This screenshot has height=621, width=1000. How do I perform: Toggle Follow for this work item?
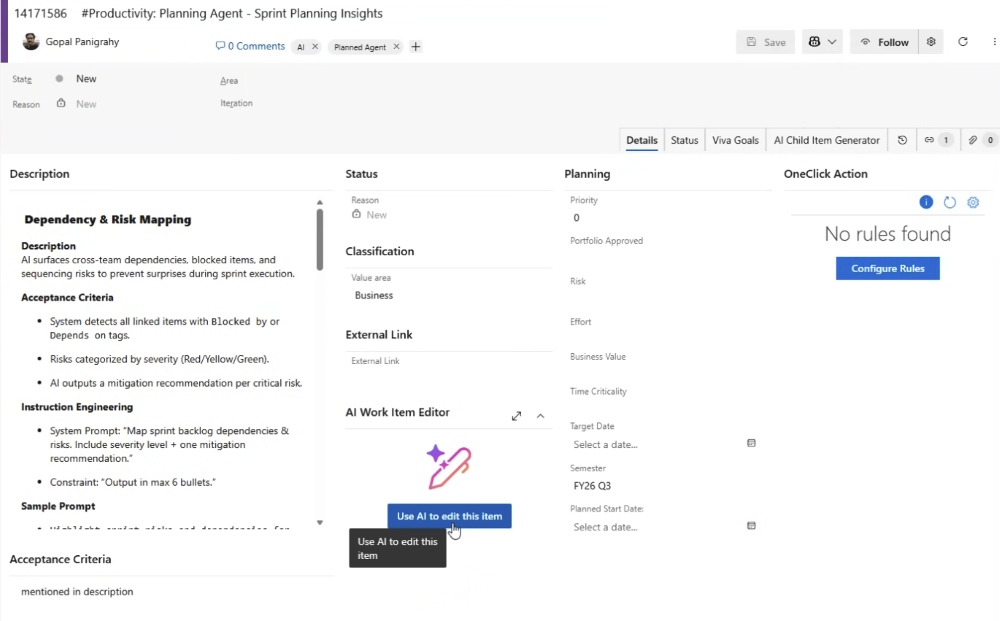(884, 41)
